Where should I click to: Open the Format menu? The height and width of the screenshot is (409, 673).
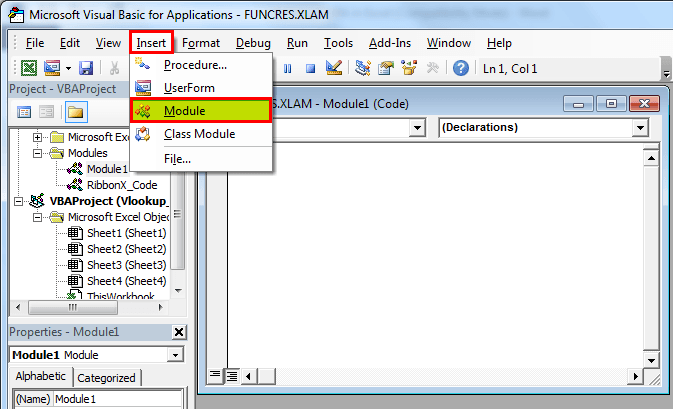click(201, 43)
